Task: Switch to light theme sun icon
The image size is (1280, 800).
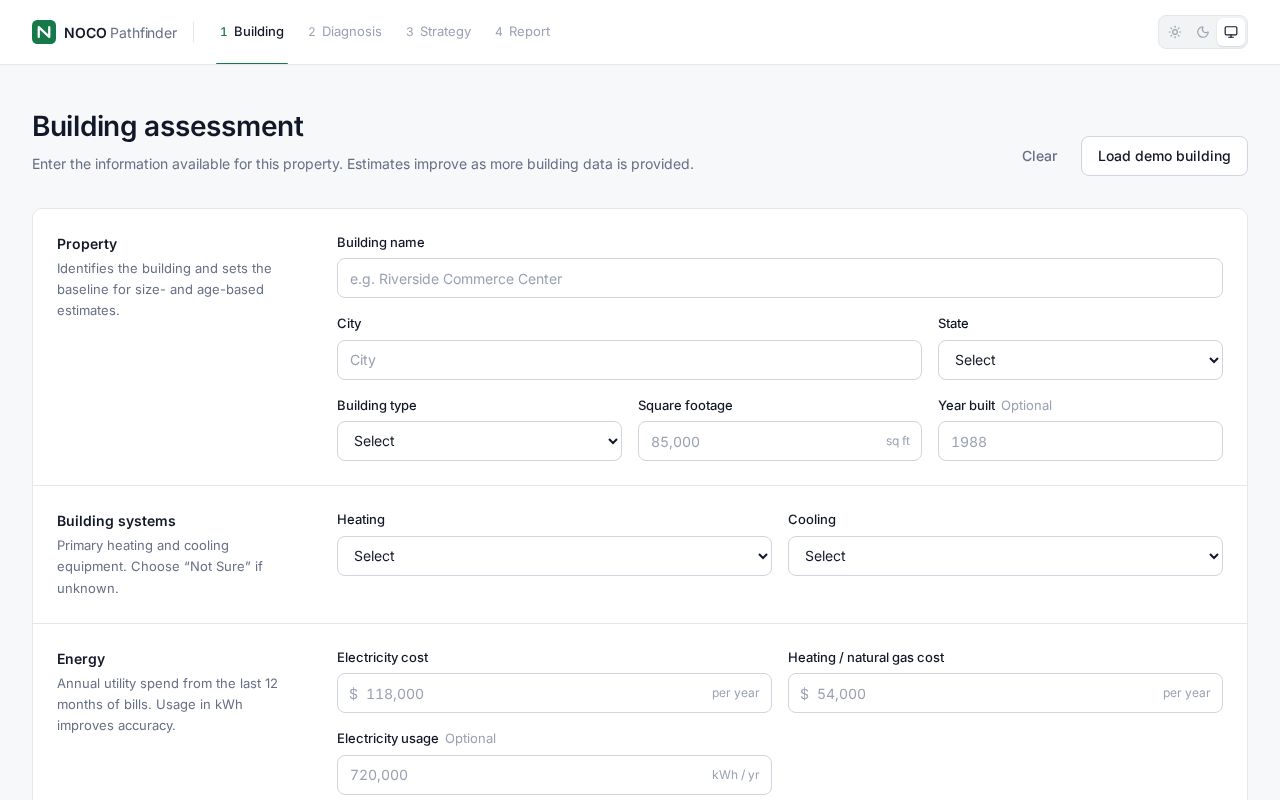Action: tap(1175, 32)
